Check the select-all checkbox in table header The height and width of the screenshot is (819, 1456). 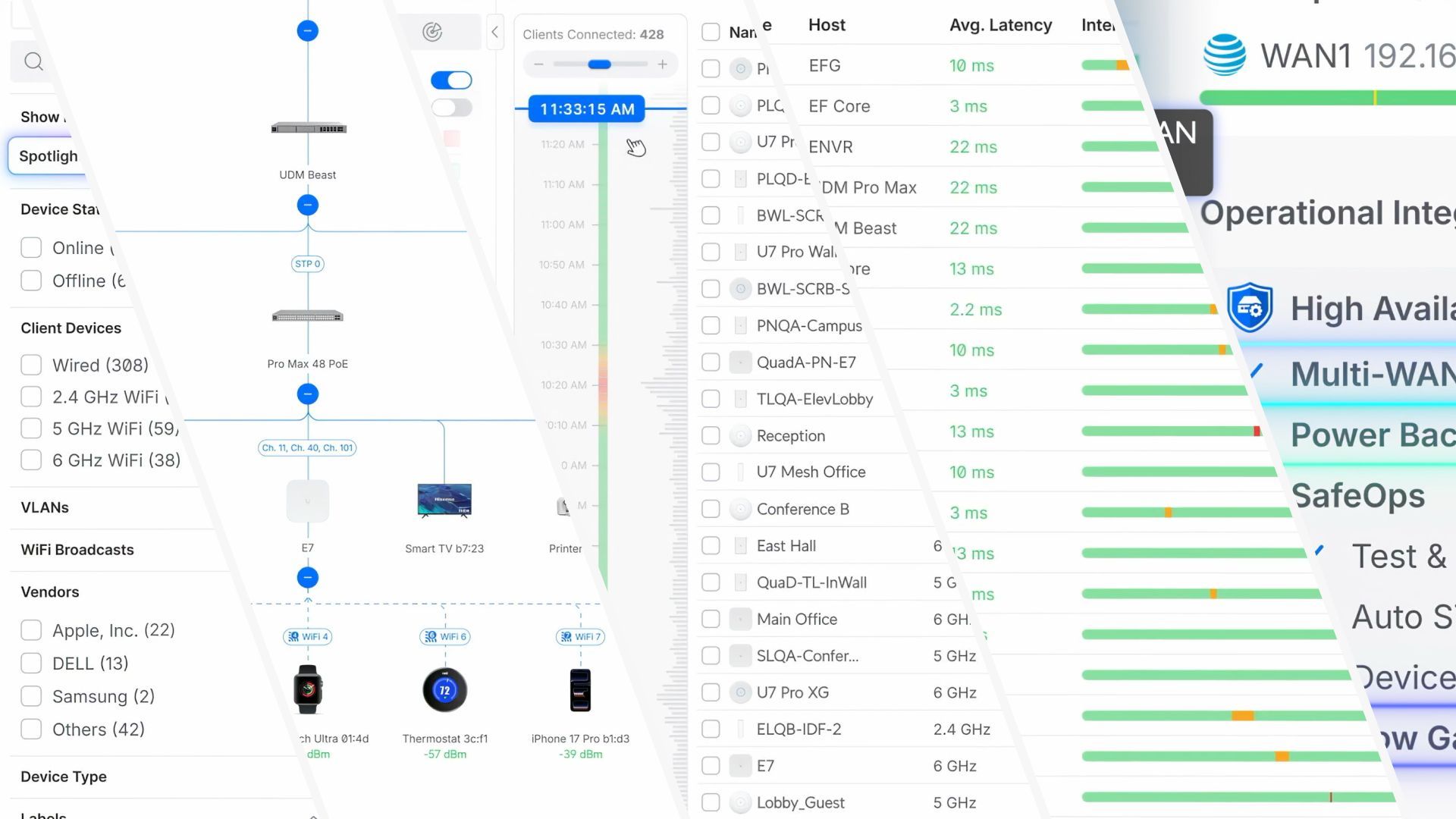click(x=711, y=32)
